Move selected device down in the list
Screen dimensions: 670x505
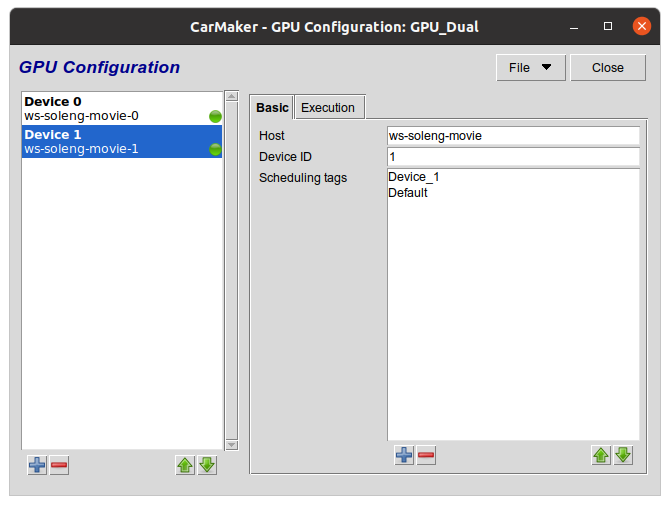click(207, 465)
